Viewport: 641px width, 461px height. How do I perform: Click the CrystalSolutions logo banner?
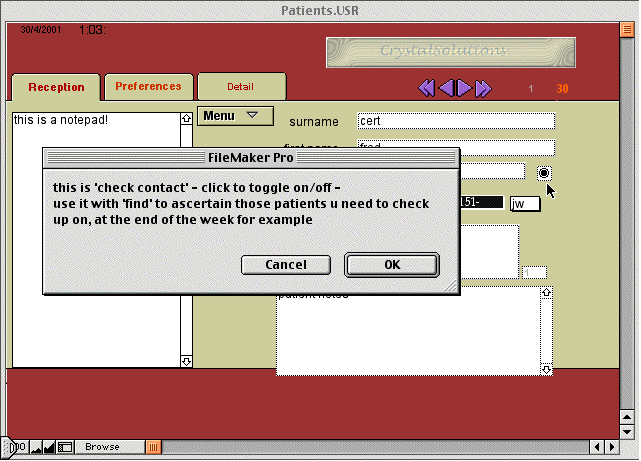tap(451, 52)
